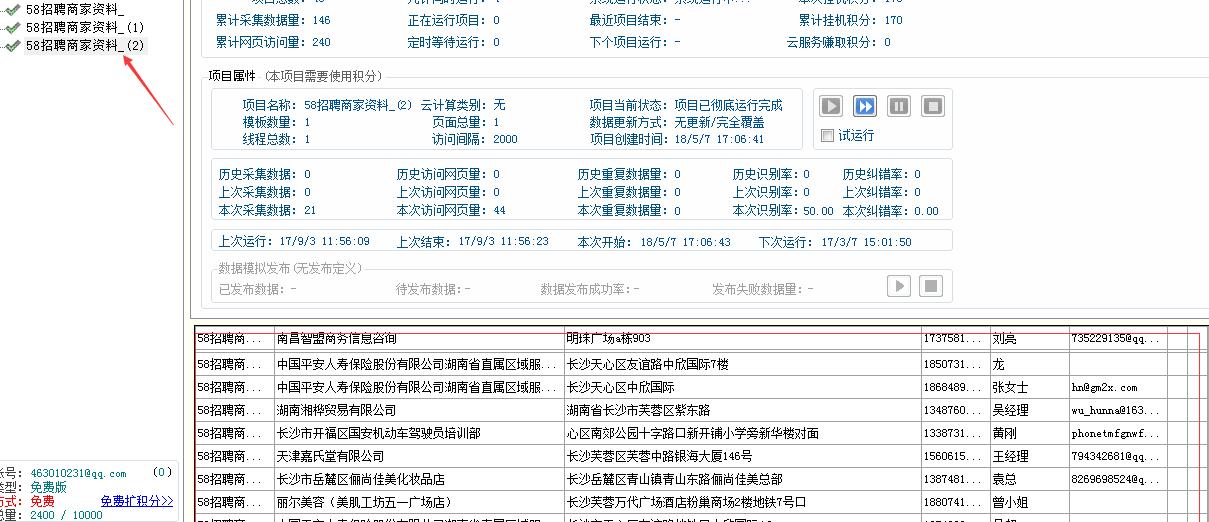Select the 湖南湘桦贸易有限公司 row
The height and width of the screenshot is (522, 1209).
(336, 410)
